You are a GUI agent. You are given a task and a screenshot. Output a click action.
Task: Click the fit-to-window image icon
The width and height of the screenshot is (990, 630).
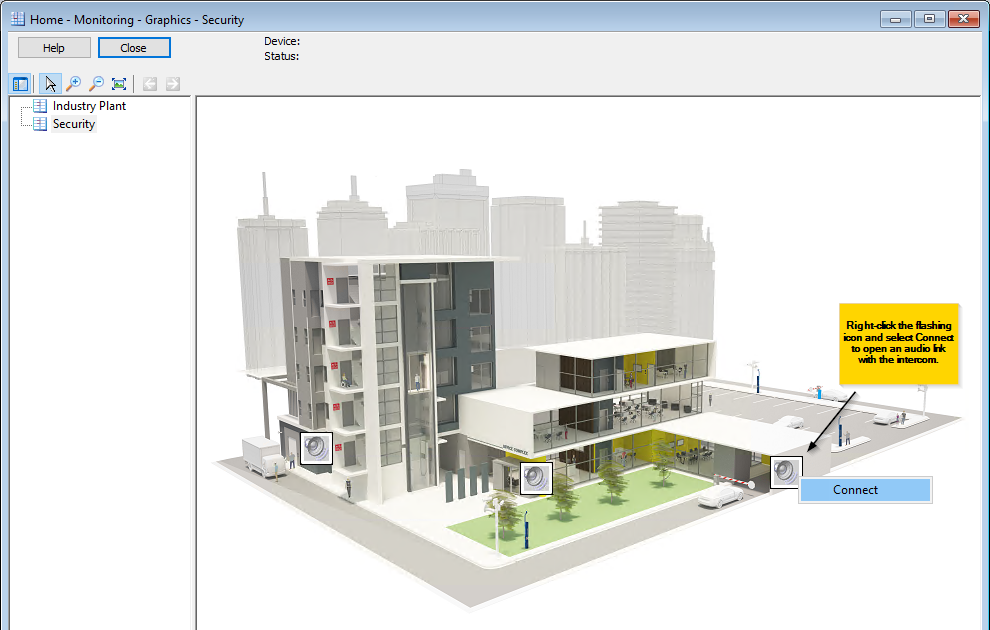click(x=119, y=84)
